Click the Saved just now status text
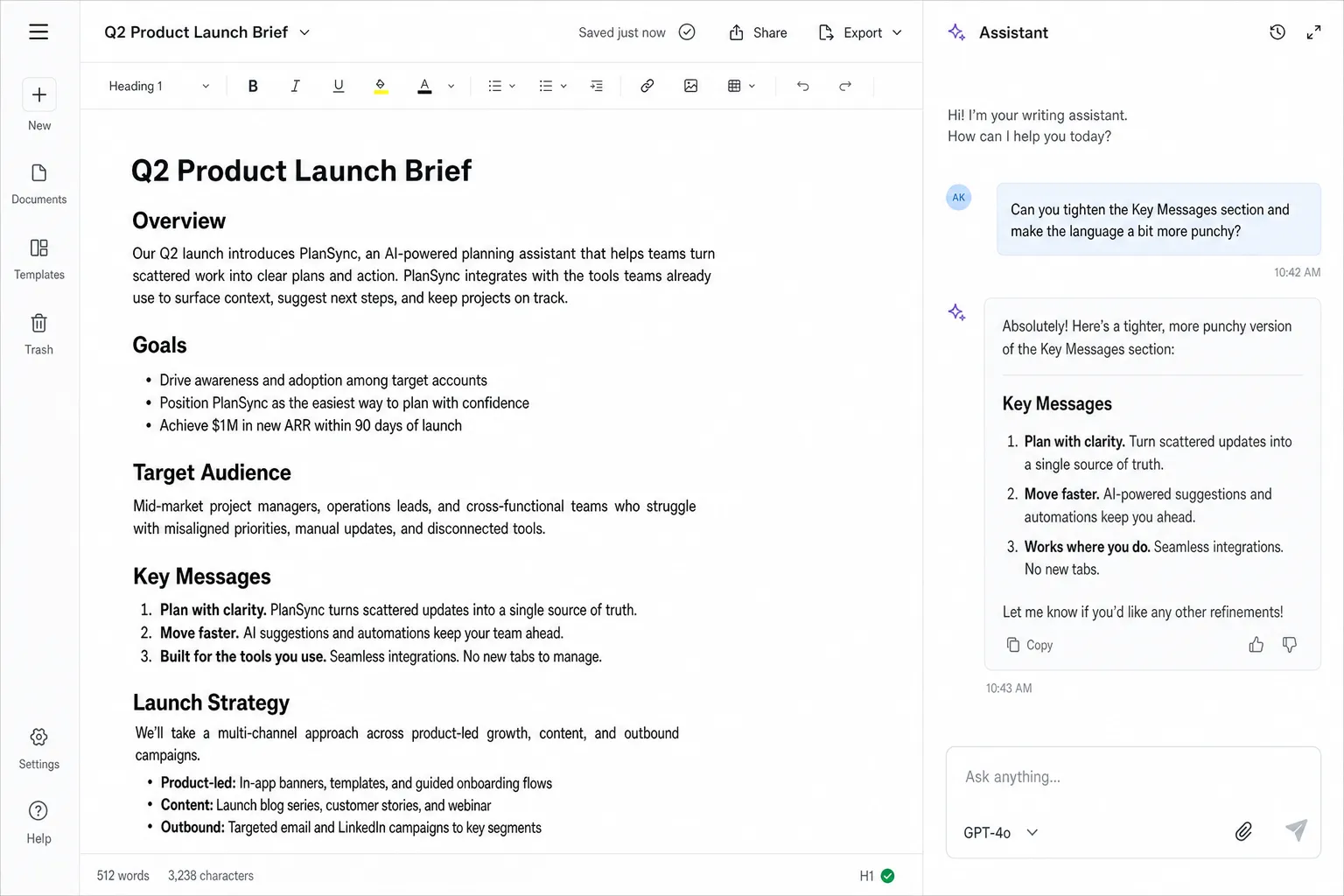This screenshot has height=896, width=1344. point(622,32)
